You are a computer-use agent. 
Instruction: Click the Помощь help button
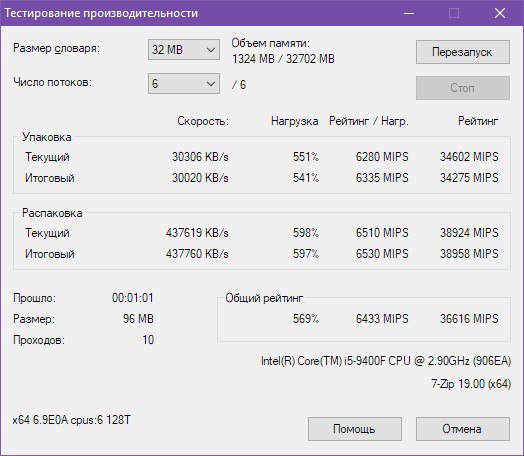(355, 429)
